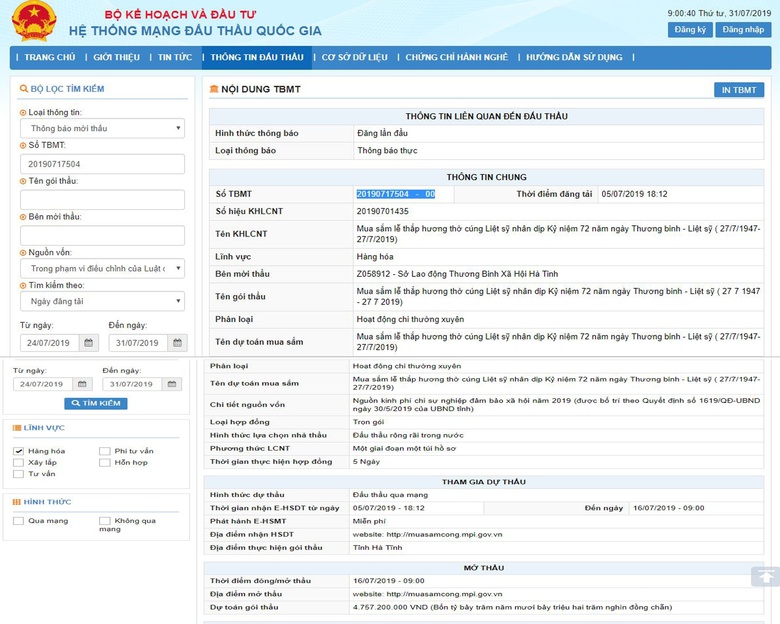Image resolution: width=780 pixels, height=624 pixels.
Task: Open the Tìm kiếm theo dropdown
Action: 102,301
